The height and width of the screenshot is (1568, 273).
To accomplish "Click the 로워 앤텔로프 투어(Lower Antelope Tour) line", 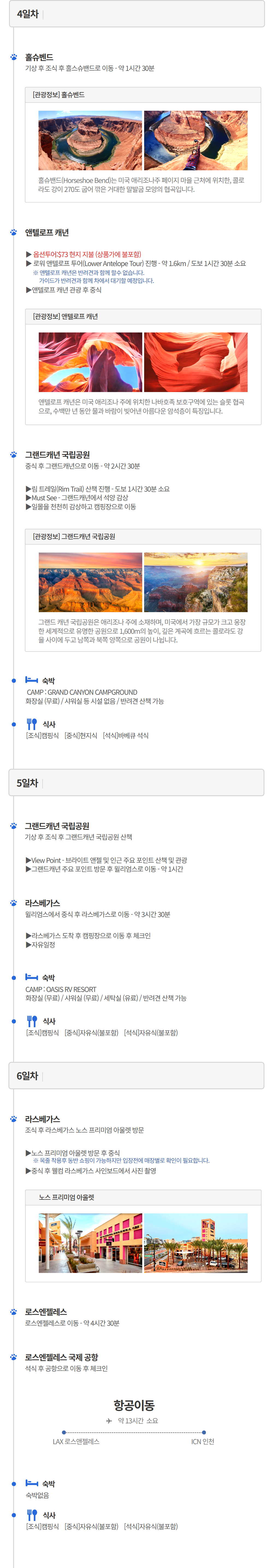I will [136, 264].
